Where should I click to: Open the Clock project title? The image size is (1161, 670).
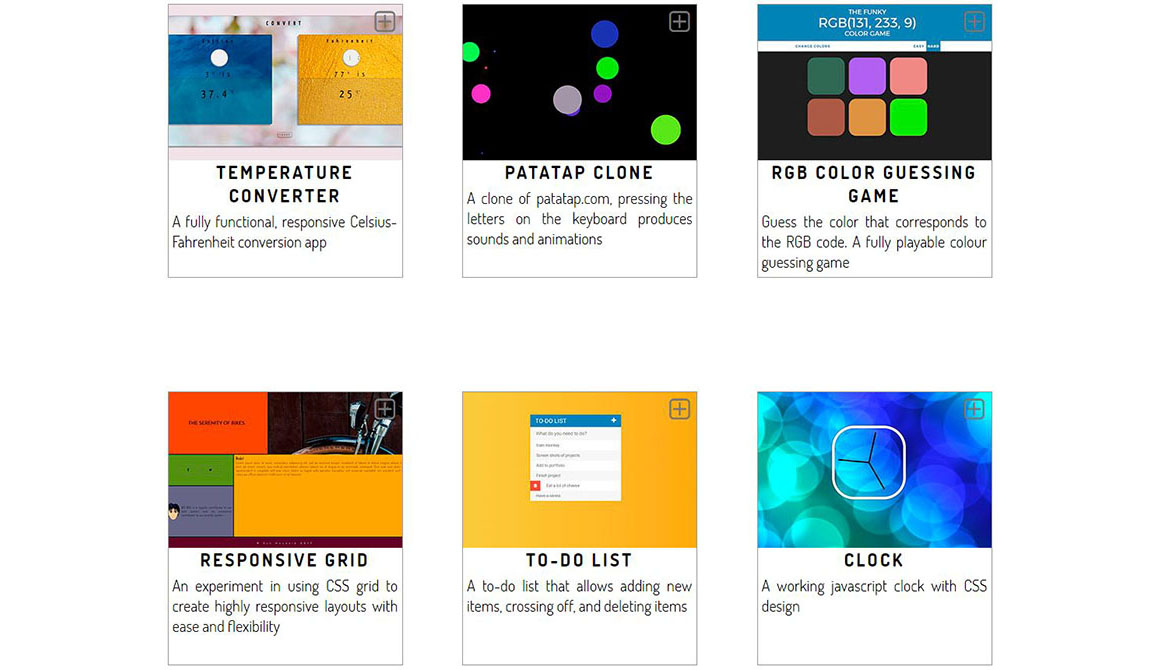874,560
